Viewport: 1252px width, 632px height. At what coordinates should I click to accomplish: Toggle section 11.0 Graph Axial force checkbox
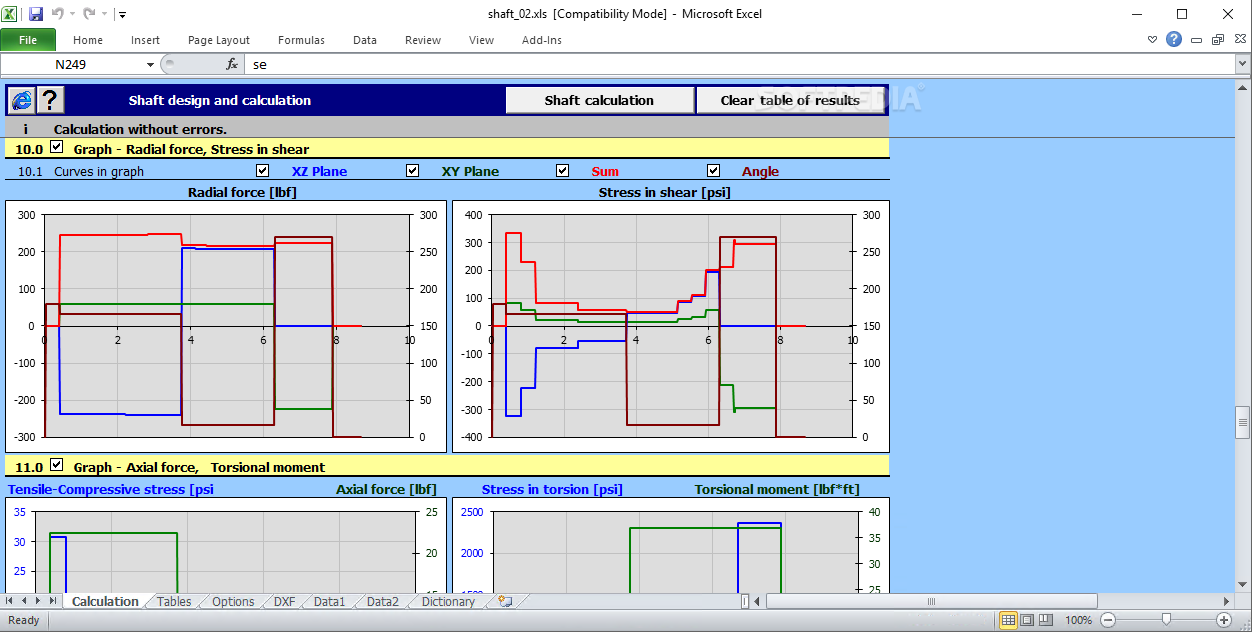coord(56,465)
